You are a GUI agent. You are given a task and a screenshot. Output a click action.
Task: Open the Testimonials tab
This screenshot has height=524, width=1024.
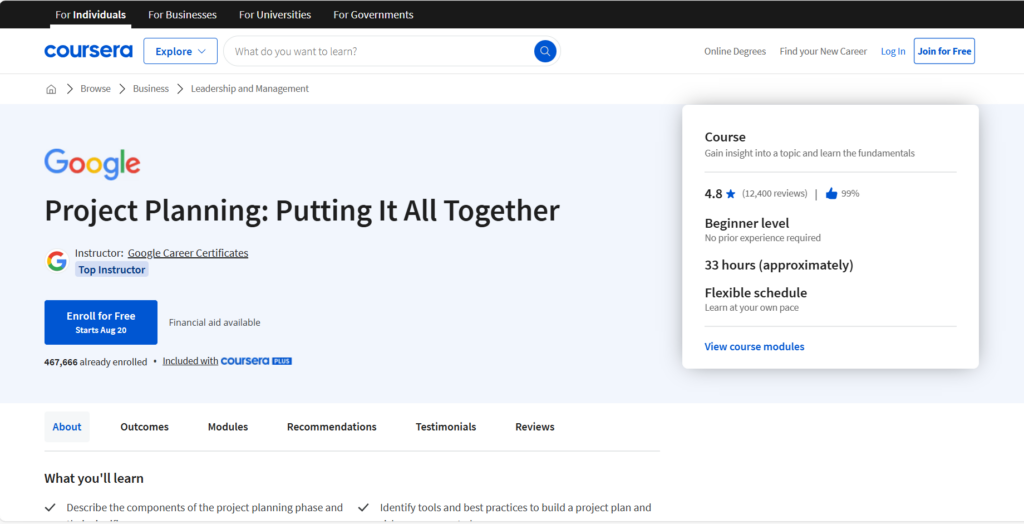[x=446, y=427]
